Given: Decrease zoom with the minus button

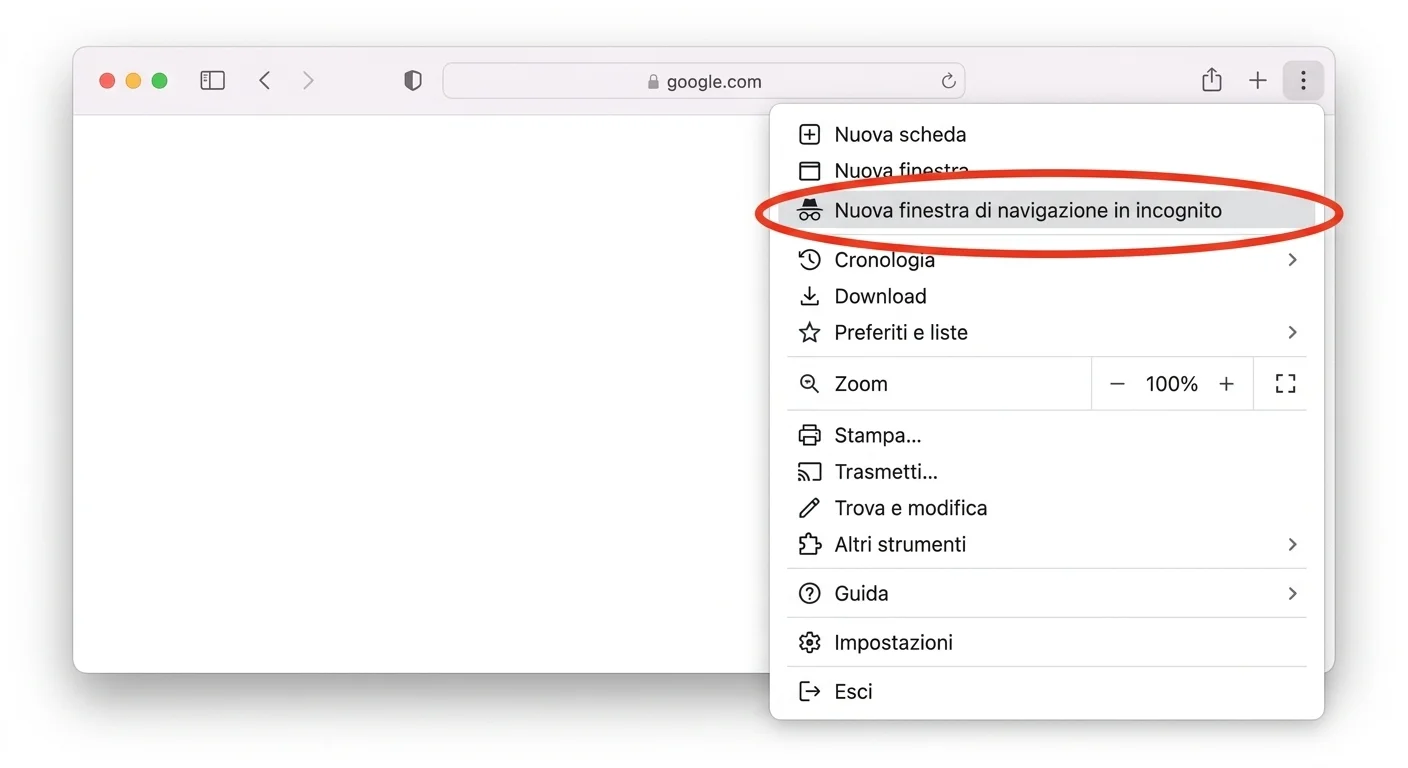Looking at the screenshot, I should point(1118,384).
